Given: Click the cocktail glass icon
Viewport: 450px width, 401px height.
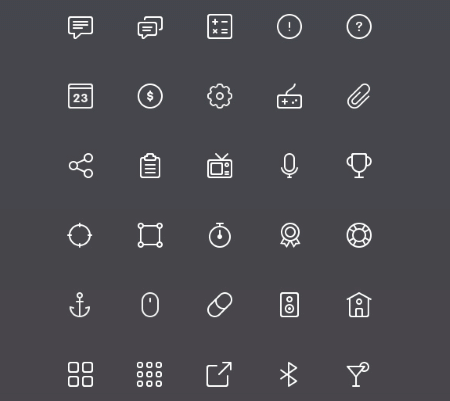Looking at the screenshot, I should [x=358, y=375].
